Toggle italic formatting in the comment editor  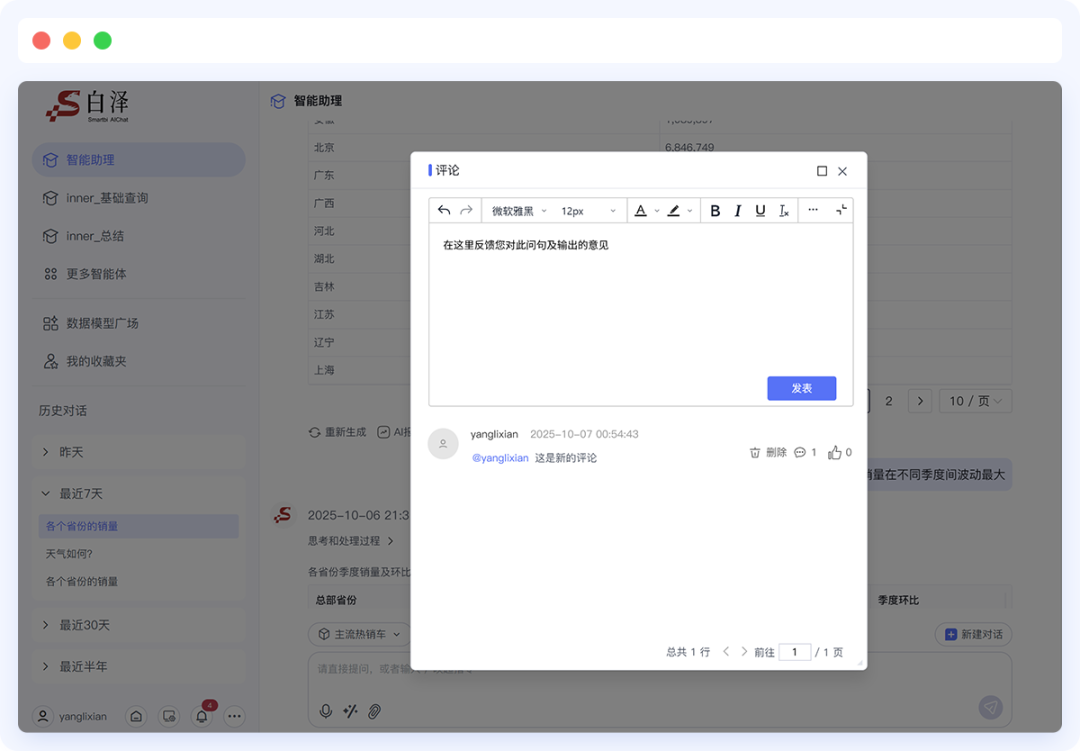(737, 210)
